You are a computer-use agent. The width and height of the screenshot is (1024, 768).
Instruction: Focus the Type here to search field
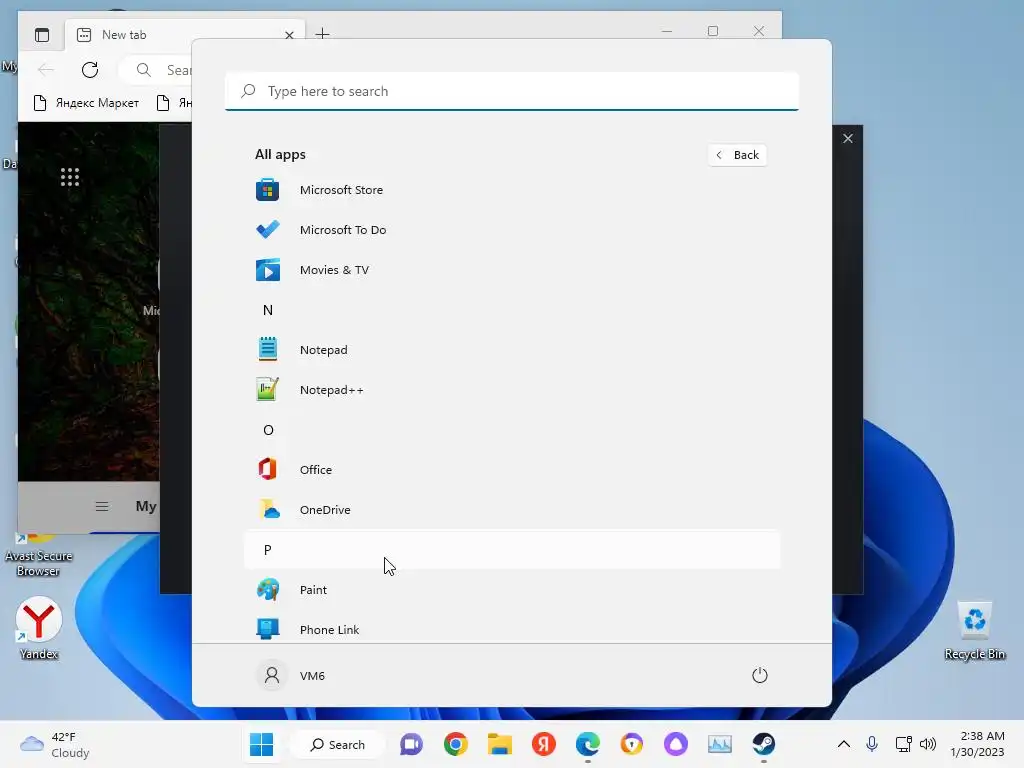[512, 91]
